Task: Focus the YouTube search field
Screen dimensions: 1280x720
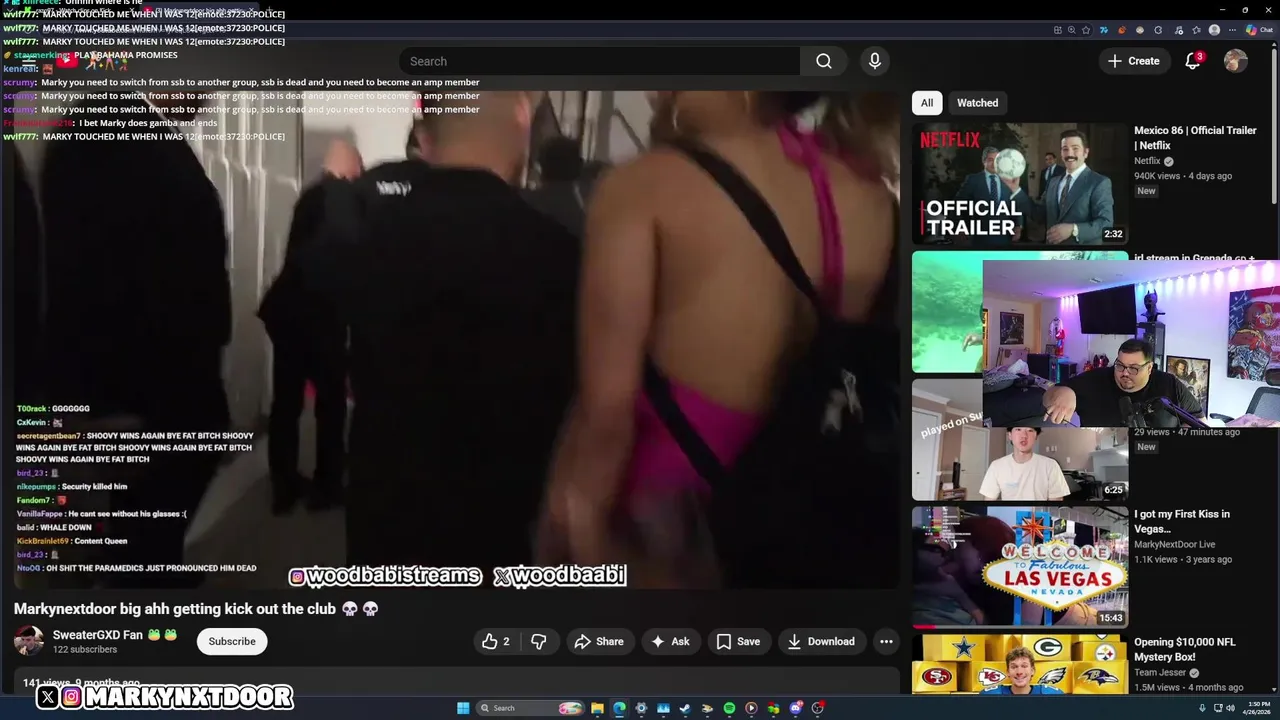Action: 600,61
